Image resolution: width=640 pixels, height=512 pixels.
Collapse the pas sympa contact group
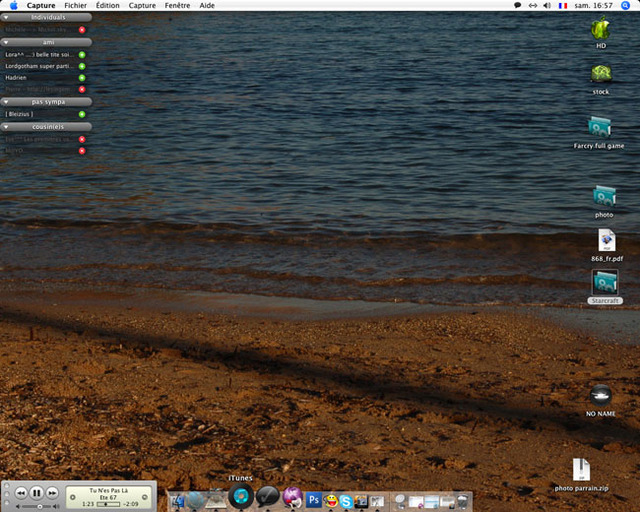point(6,102)
